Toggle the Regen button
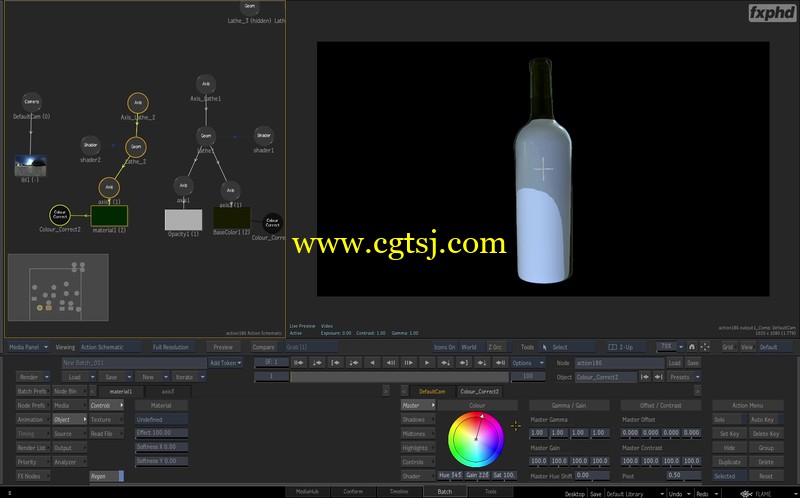 (107, 476)
